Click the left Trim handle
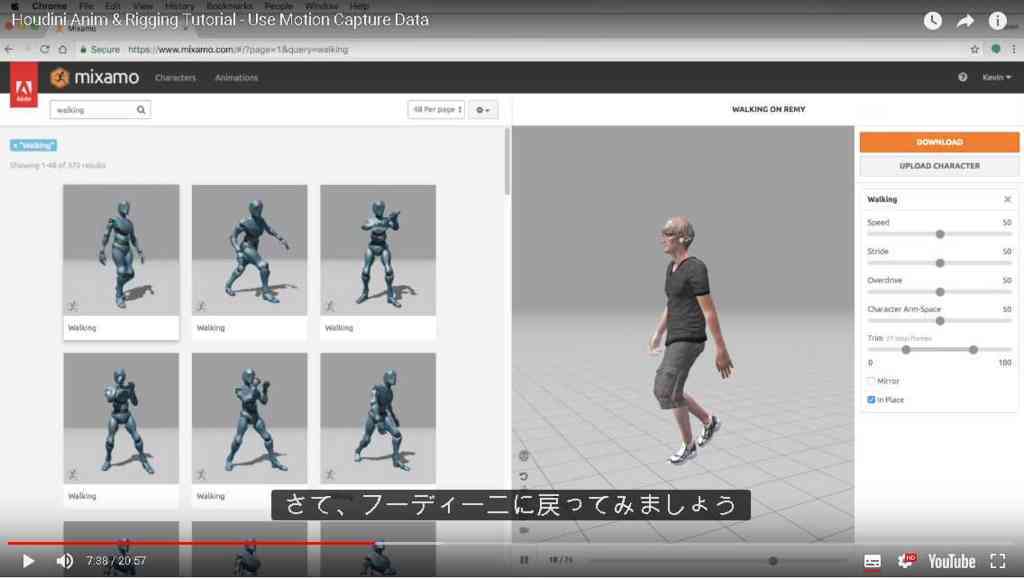Screen dimensions: 1024x579 click(x=906, y=350)
